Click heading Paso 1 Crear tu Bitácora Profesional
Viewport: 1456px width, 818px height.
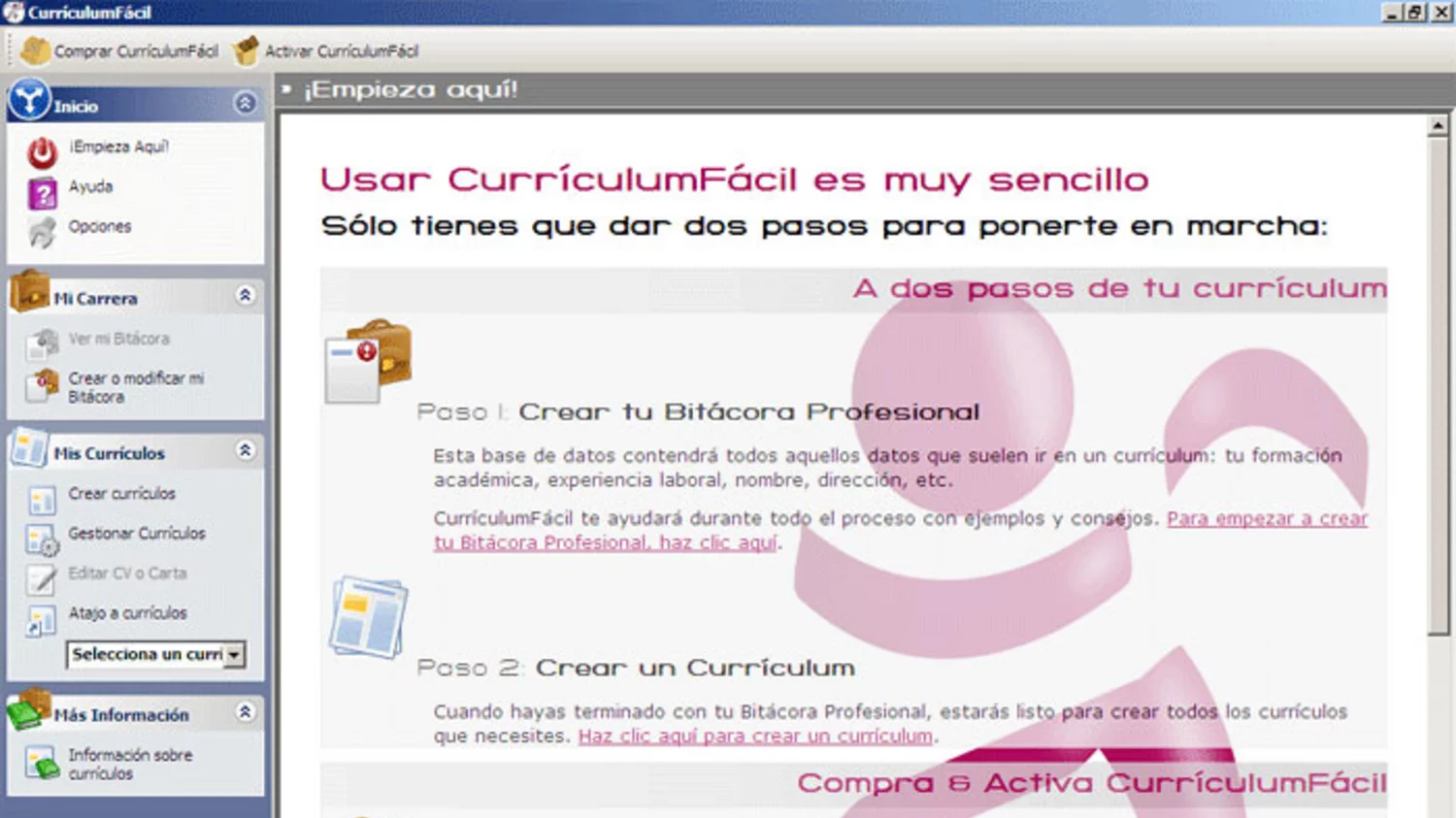coord(699,412)
